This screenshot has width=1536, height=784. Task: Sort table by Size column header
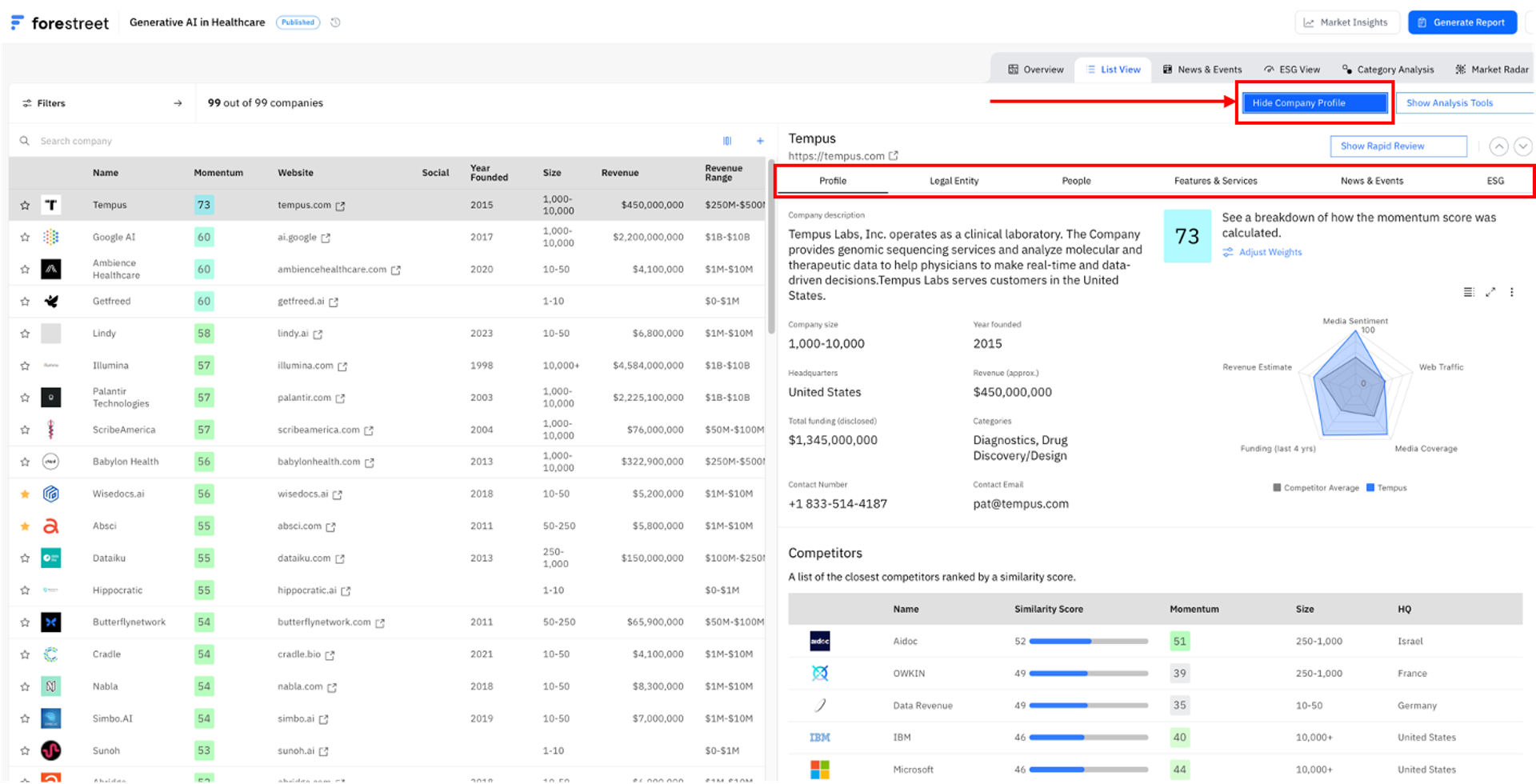coord(552,173)
